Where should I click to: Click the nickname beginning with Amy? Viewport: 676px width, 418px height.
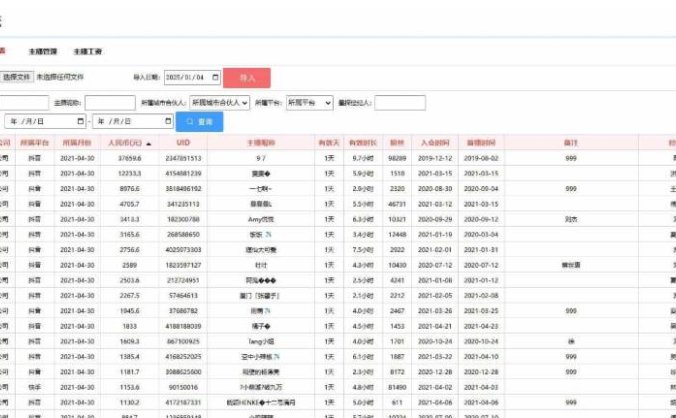(261, 219)
